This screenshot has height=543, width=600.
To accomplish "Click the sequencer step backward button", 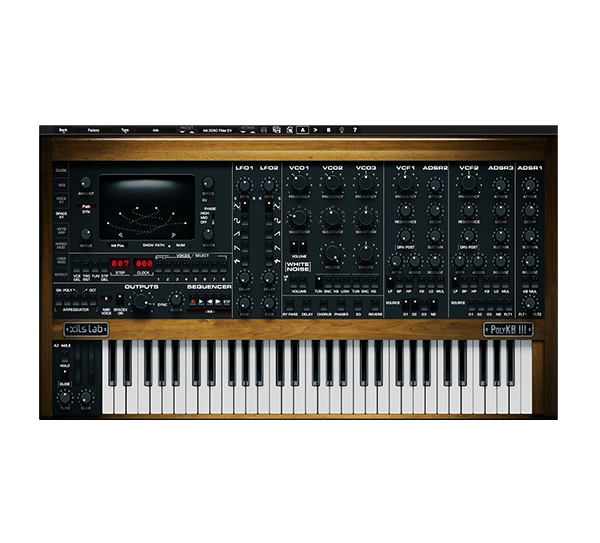I will pos(210,302).
